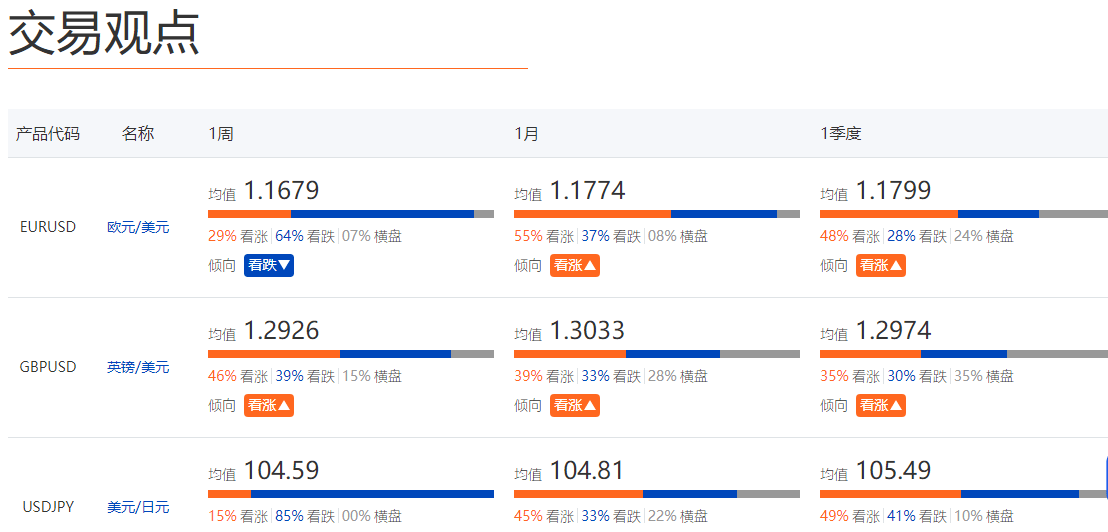Image resolution: width=1108 pixels, height=532 pixels.
Task: Select the 1季度 column header
Action: [841, 133]
